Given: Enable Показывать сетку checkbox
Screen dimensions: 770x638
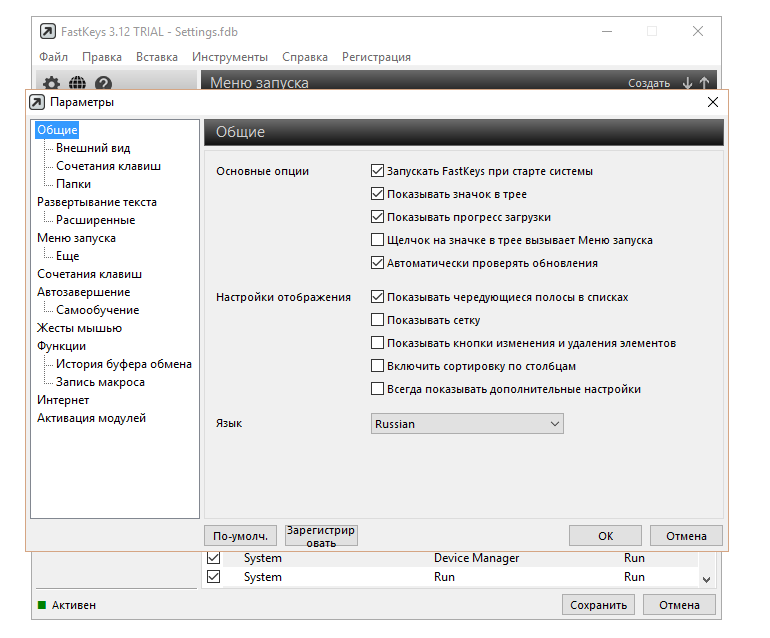Looking at the screenshot, I should coord(377,320).
